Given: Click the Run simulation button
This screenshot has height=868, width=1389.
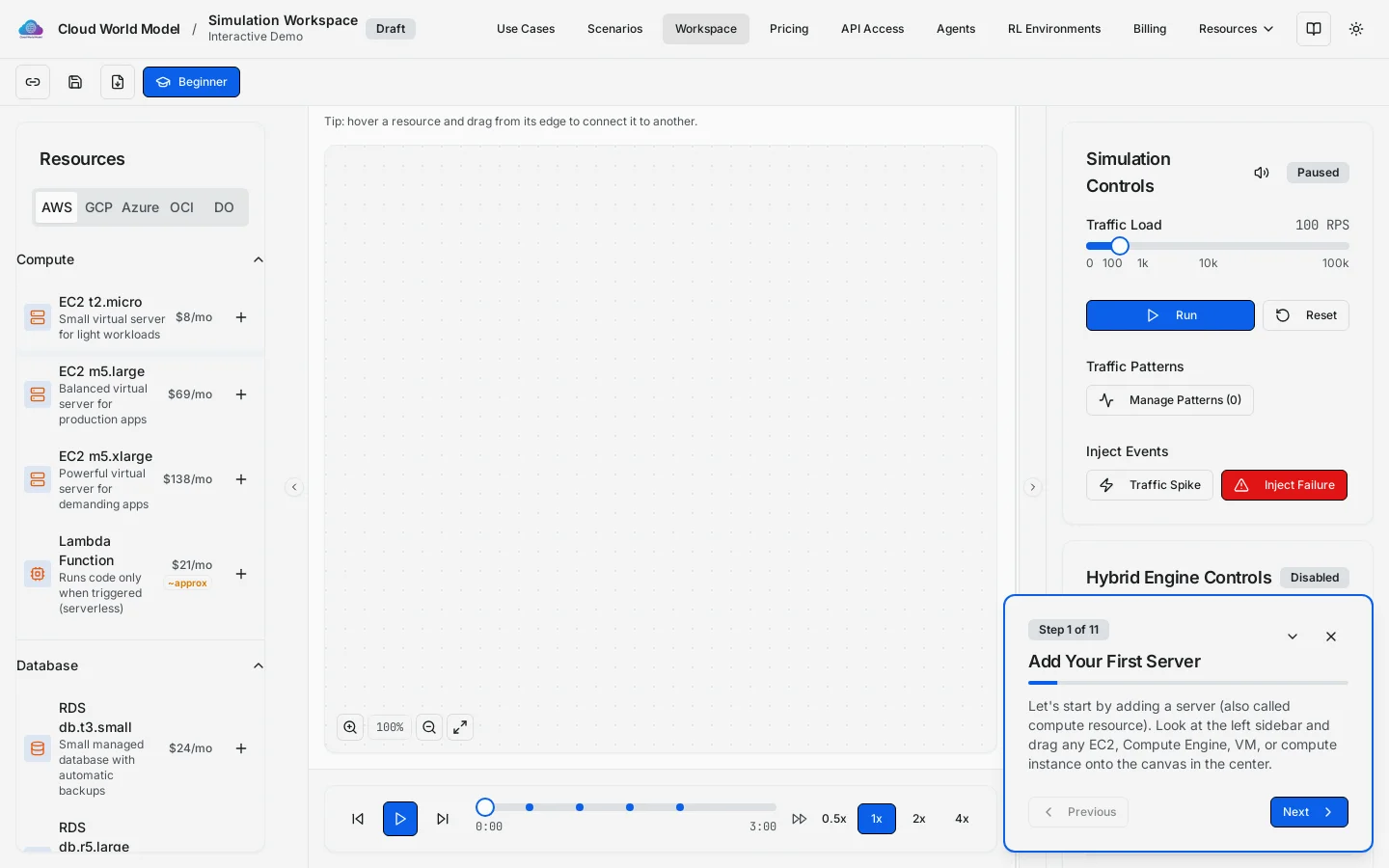Looking at the screenshot, I should tap(1170, 315).
